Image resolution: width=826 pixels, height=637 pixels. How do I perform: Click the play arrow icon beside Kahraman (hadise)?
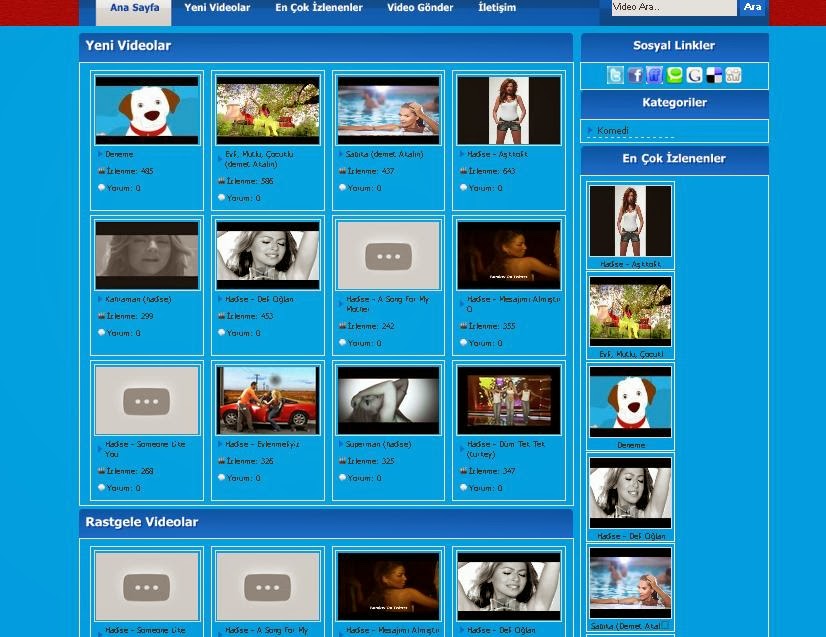click(99, 298)
